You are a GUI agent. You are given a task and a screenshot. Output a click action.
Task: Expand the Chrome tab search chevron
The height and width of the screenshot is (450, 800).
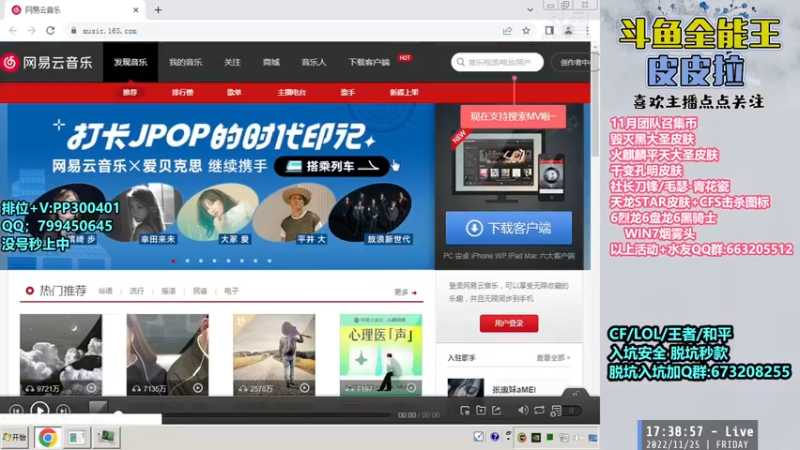tap(530, 10)
